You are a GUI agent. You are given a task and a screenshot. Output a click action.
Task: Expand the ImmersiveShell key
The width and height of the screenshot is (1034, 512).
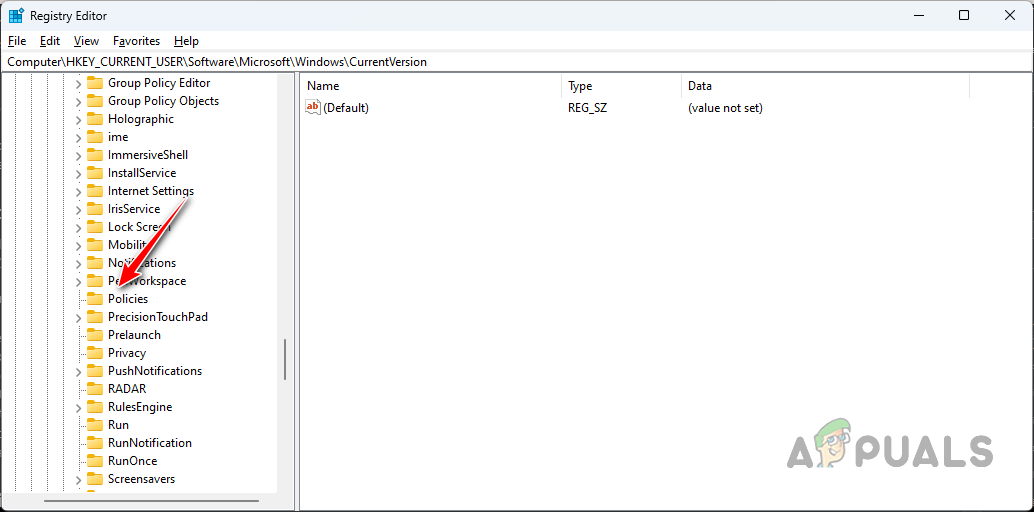(78, 155)
